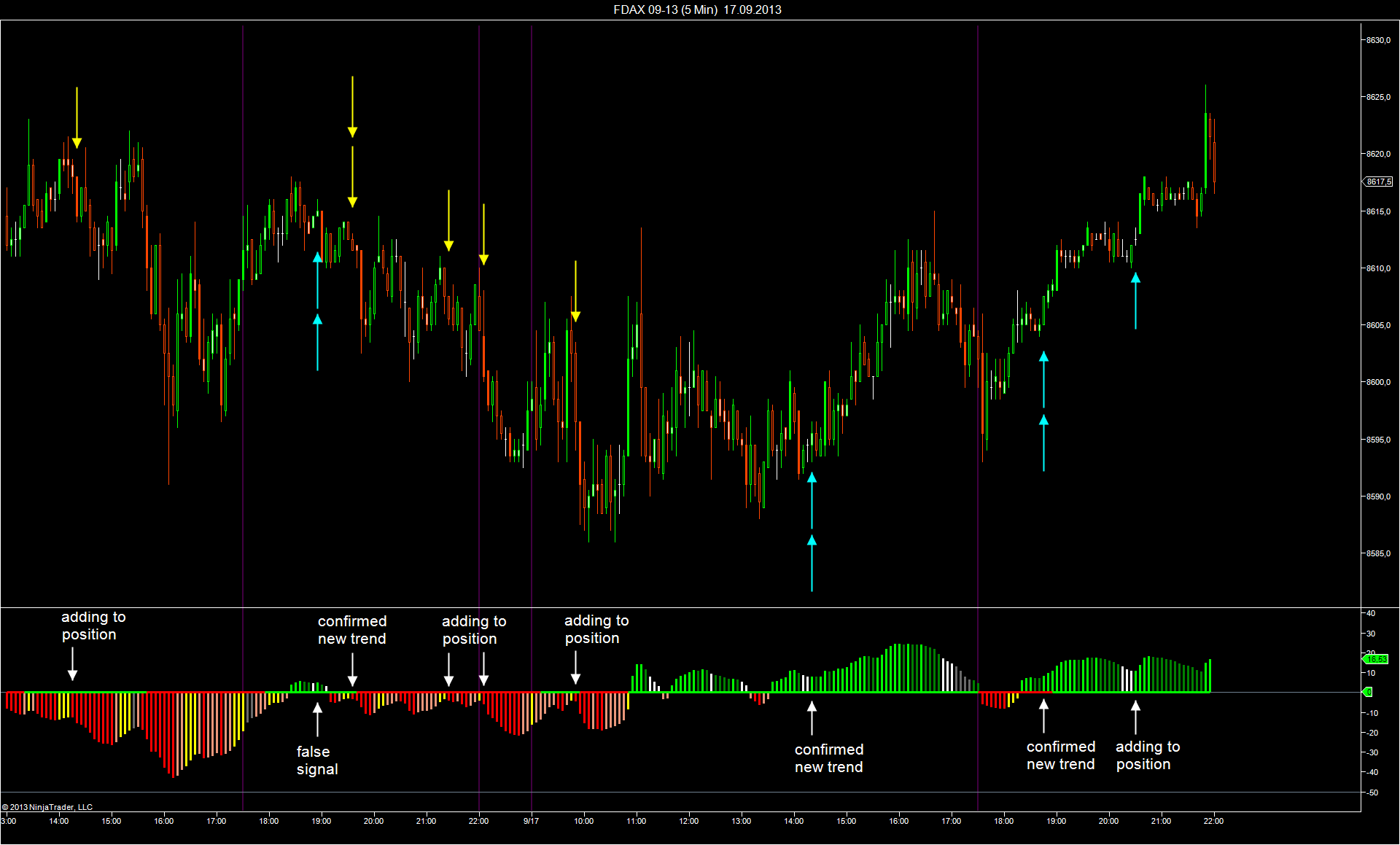Click the -50 level on indicator scale
Screen dimensions: 1400x845
[x=1372, y=793]
